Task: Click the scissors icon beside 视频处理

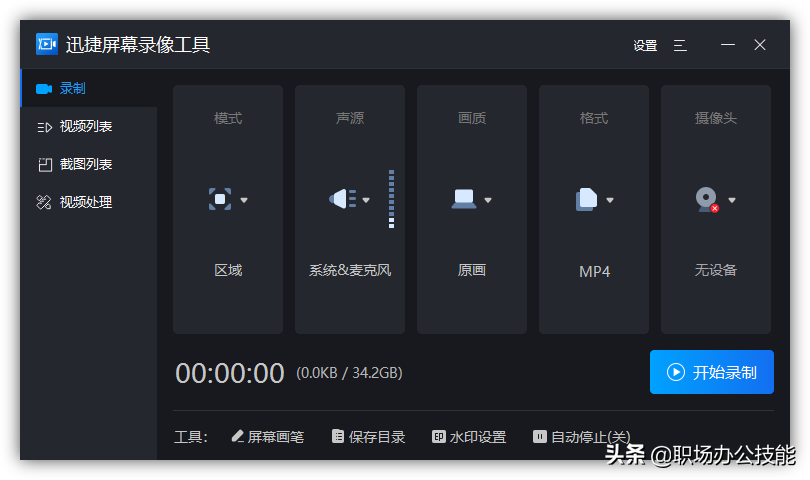Action: 44,202
